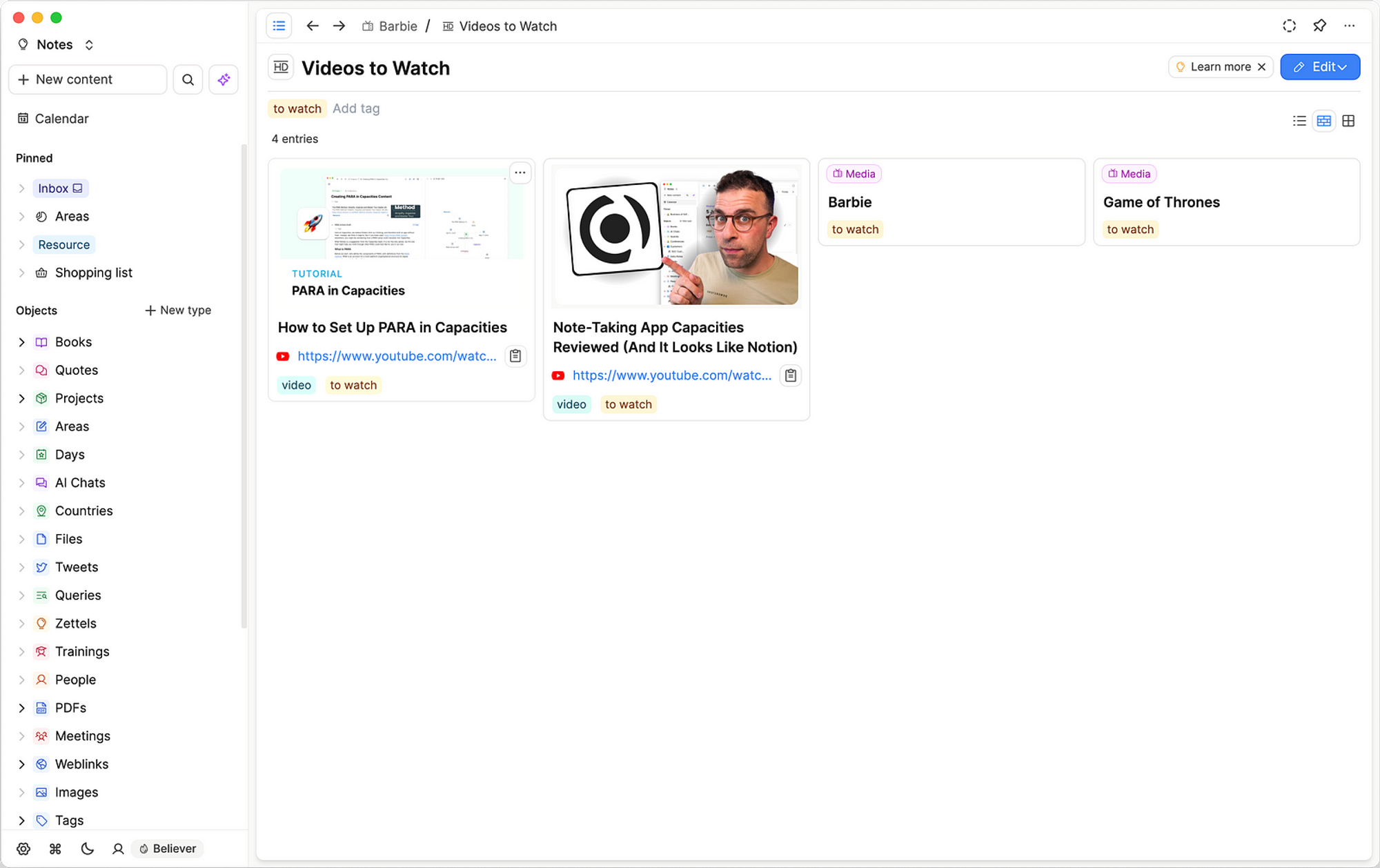Expand the PDFs object type
Screen dimensions: 1380x868
pyautogui.click(x=21, y=708)
